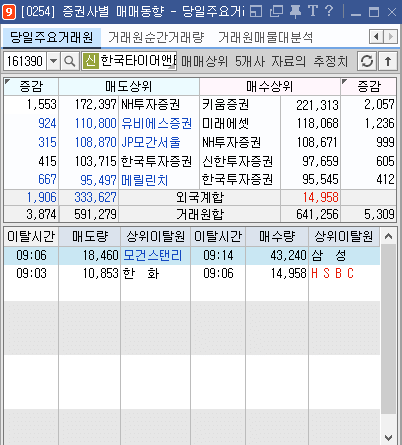Select the red HSBC departed buyer entry
Screen dimensions: 402x445
332,274
